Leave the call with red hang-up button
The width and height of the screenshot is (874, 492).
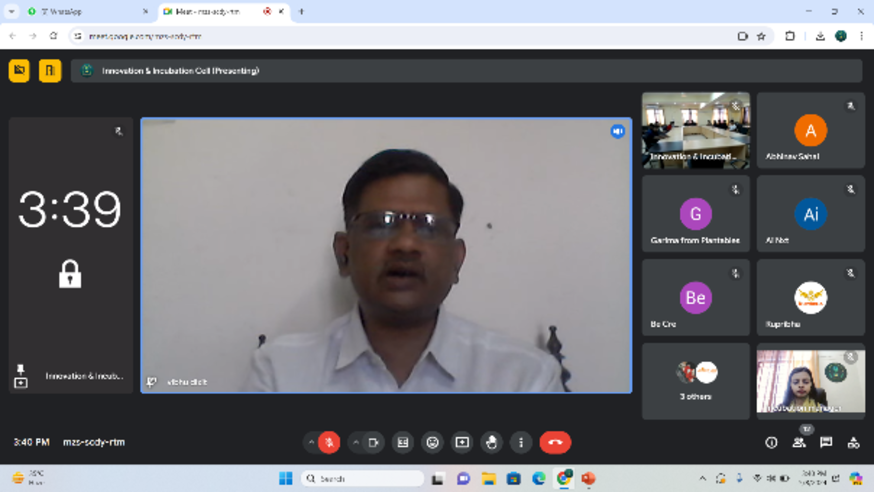tap(555, 442)
